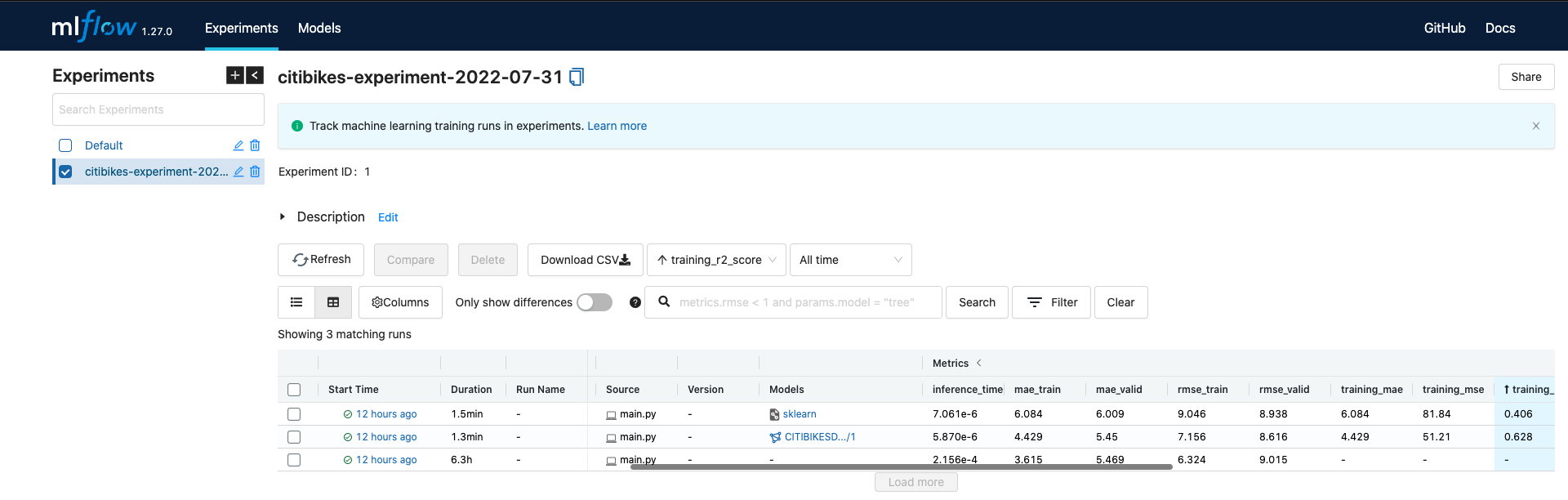Collapse the experiments sidebar
1568x500 pixels.
[255, 75]
